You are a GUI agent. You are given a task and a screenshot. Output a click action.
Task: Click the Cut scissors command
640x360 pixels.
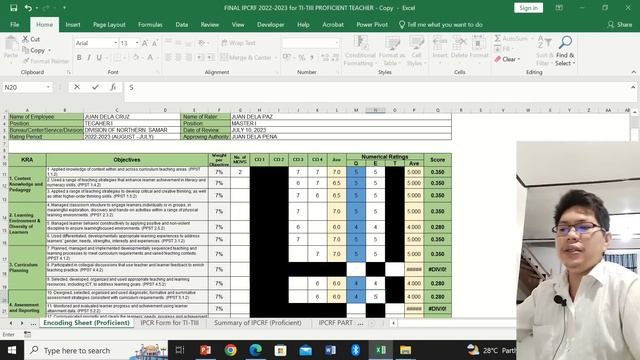31,39
